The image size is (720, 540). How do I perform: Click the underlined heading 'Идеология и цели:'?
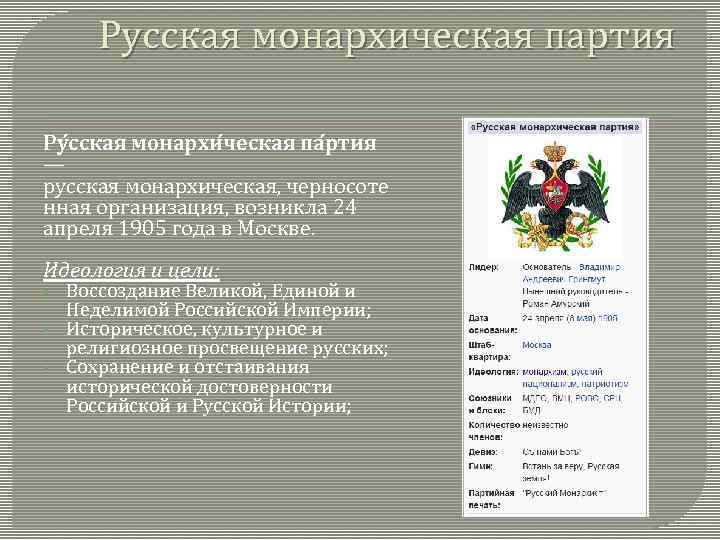tap(131, 270)
